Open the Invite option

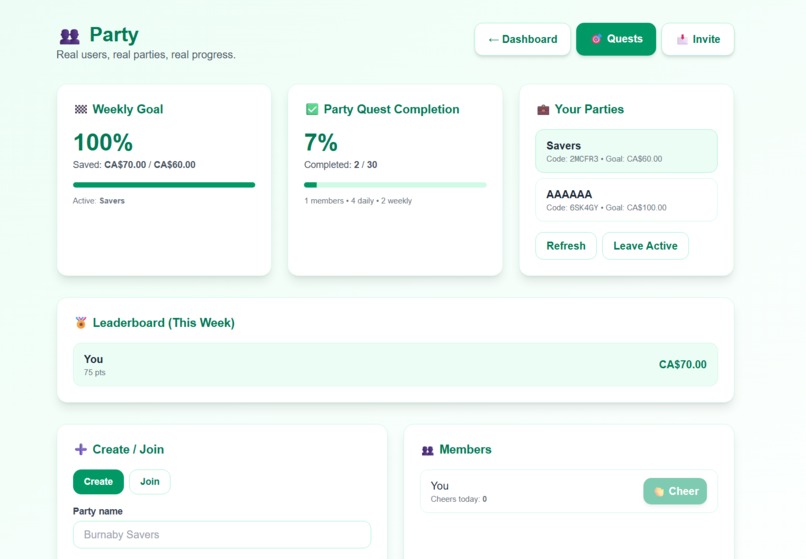[x=698, y=39]
